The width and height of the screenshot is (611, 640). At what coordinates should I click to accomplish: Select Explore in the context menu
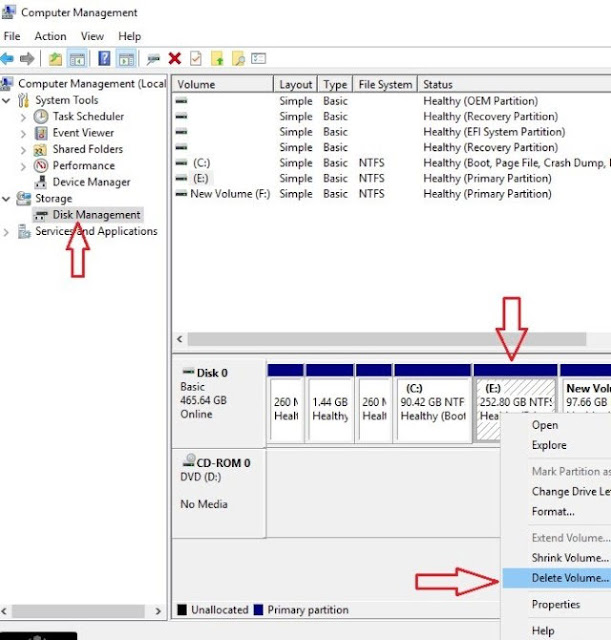point(557,445)
